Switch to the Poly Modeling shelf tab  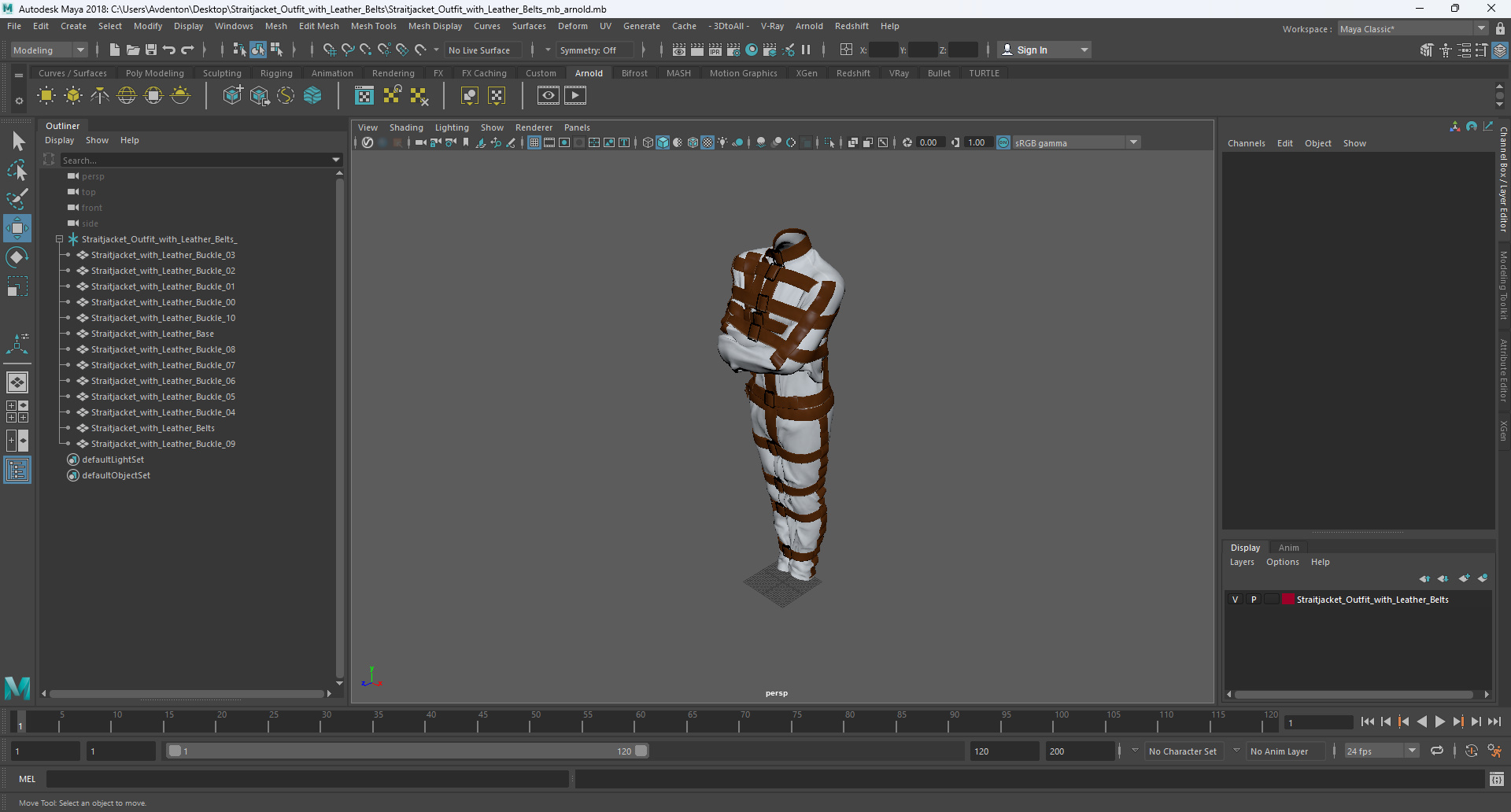pos(155,73)
